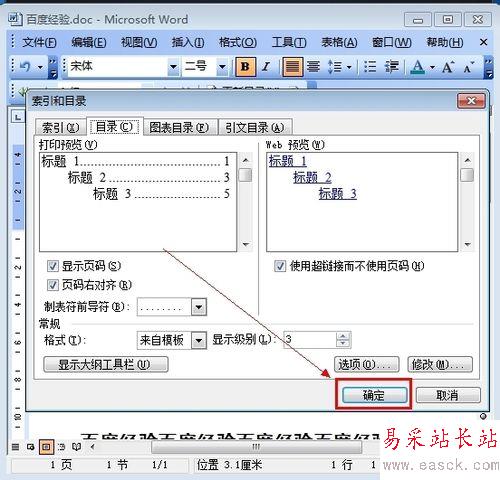Viewport: 500px width, 480px height.
Task: Open the 文件(F) menu
Action: pyautogui.click(x=39, y=42)
